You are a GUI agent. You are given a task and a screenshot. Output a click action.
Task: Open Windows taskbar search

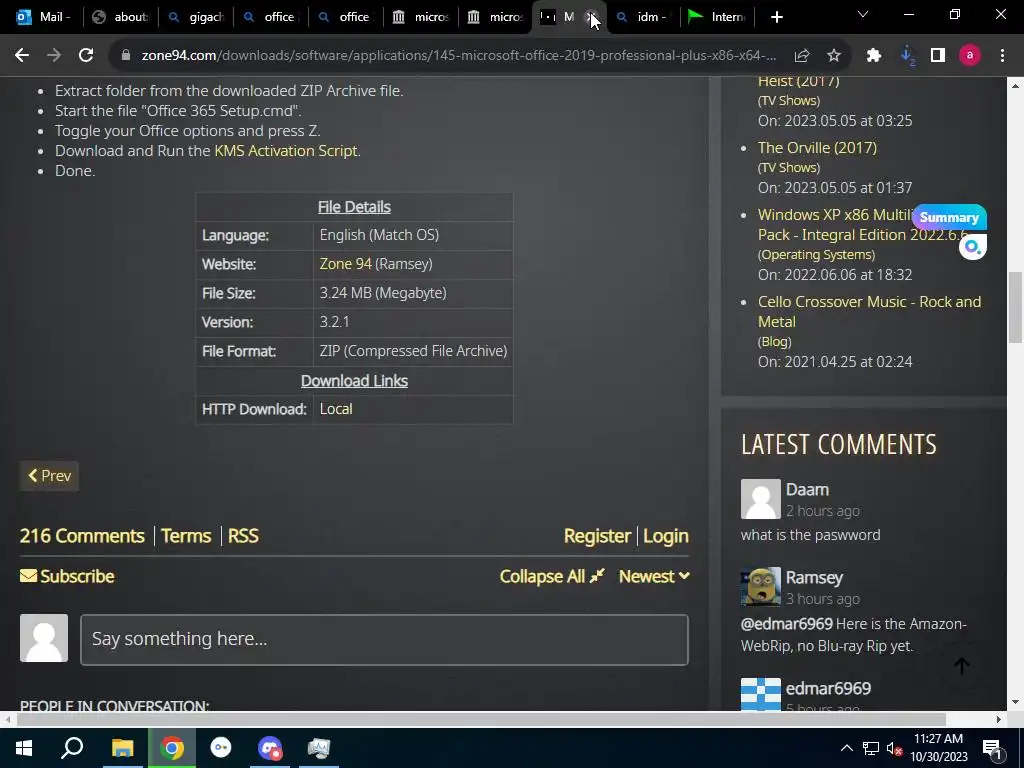[x=72, y=748]
